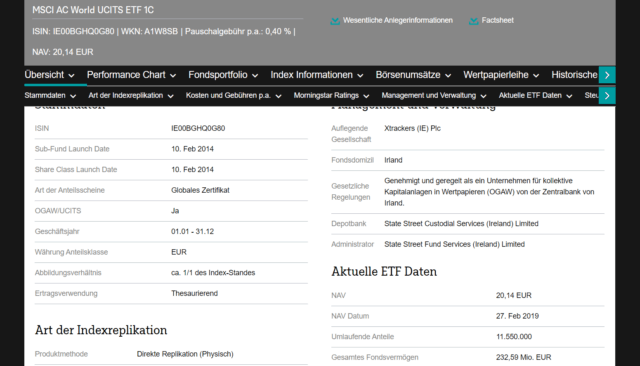
Task: Expand chevron next to Aktuelle ETF Daten
Action: [569, 96]
